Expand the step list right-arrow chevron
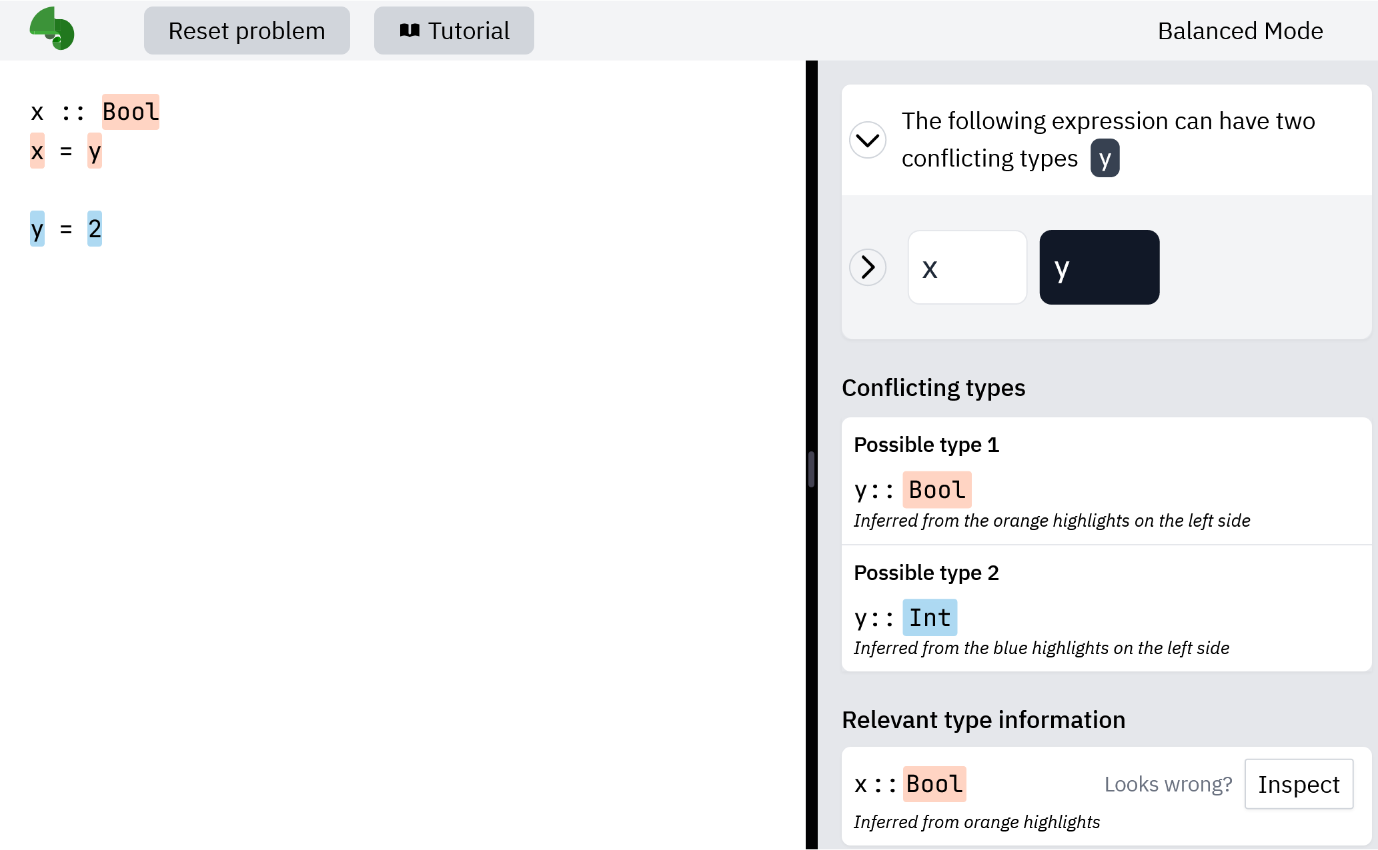This screenshot has width=1378, height=850. (867, 267)
